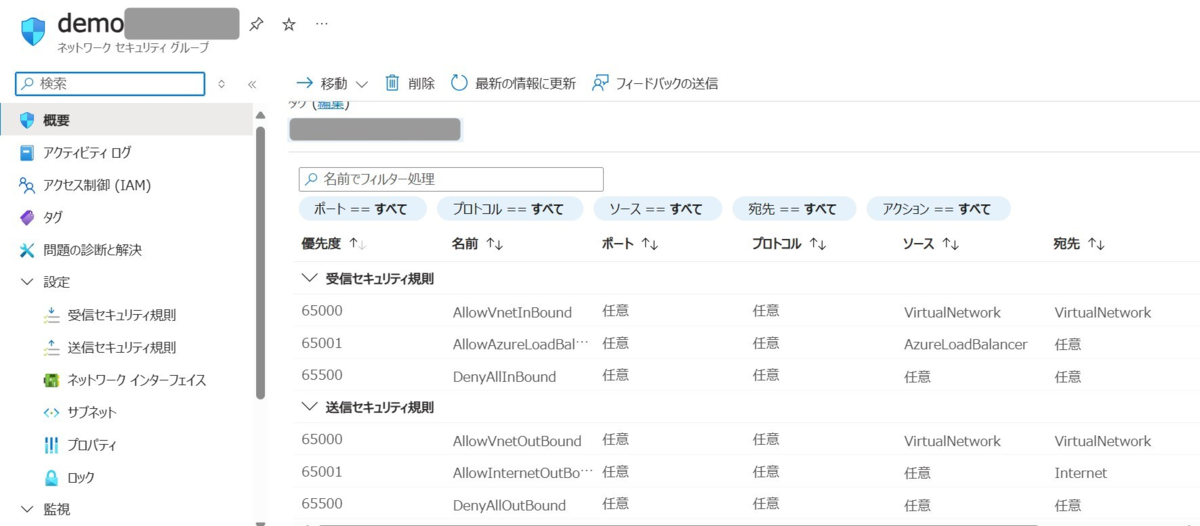Open the 宛先 == すべて filter
Screen dimensions: 1200x526
coord(793,209)
